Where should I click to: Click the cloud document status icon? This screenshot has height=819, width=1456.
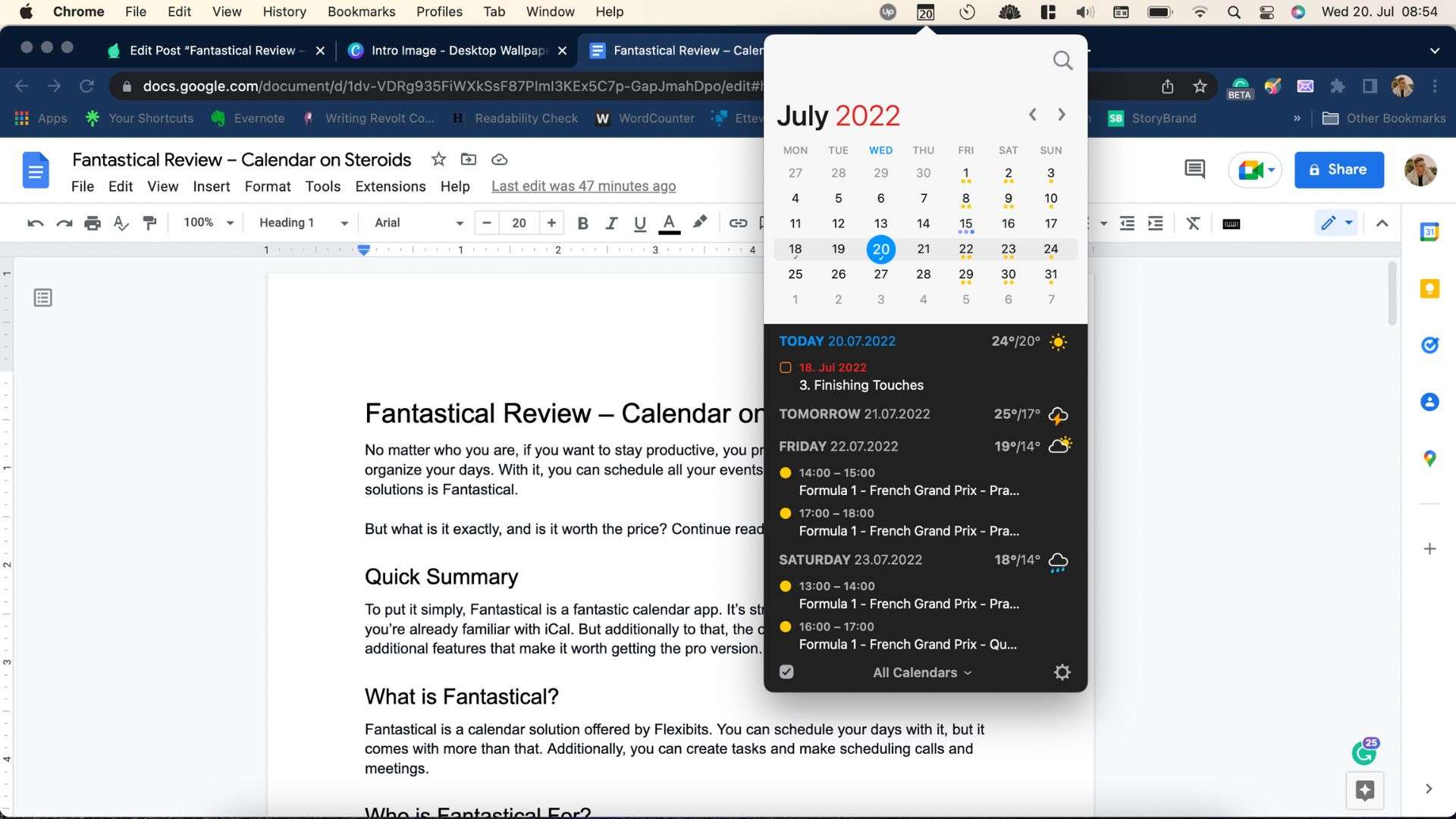[499, 159]
